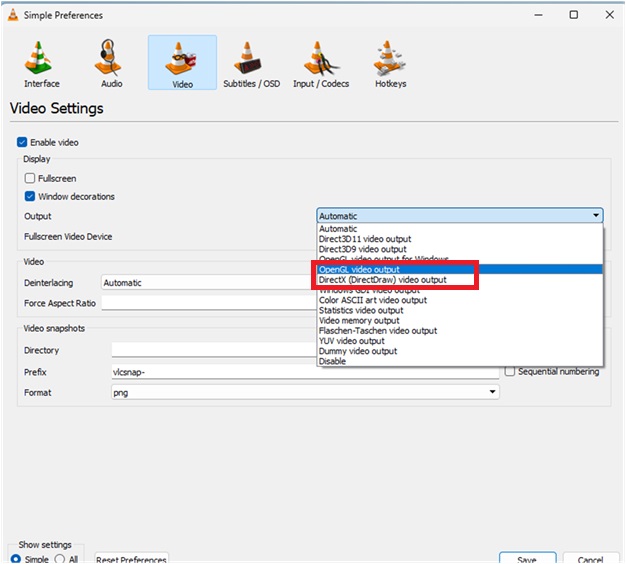626x564 pixels.
Task: Open the Interface preferences category
Action: point(42,64)
